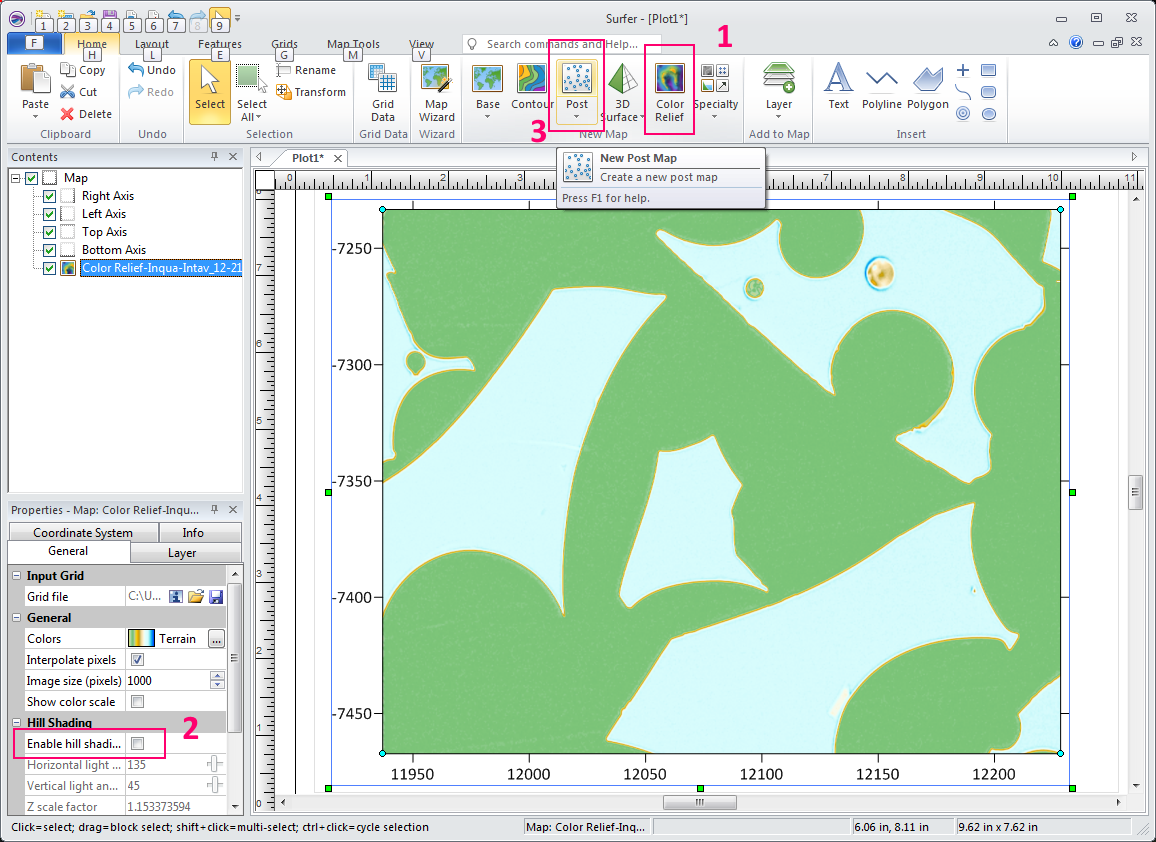1156x842 pixels.
Task: Create a new Post map
Action: click(x=577, y=80)
